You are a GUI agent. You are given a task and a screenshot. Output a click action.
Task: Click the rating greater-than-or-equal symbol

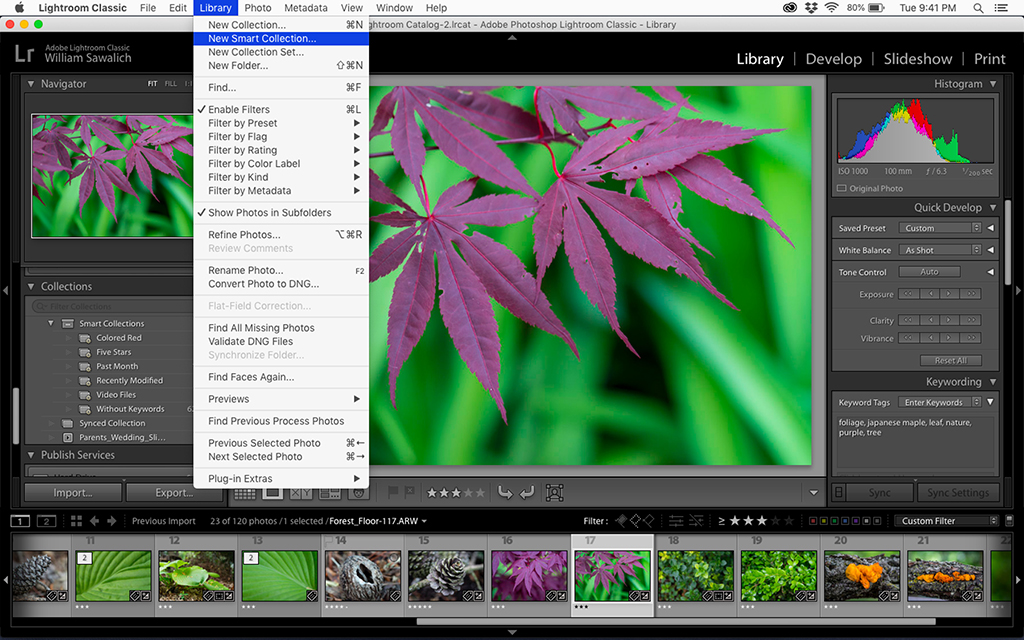tap(721, 521)
